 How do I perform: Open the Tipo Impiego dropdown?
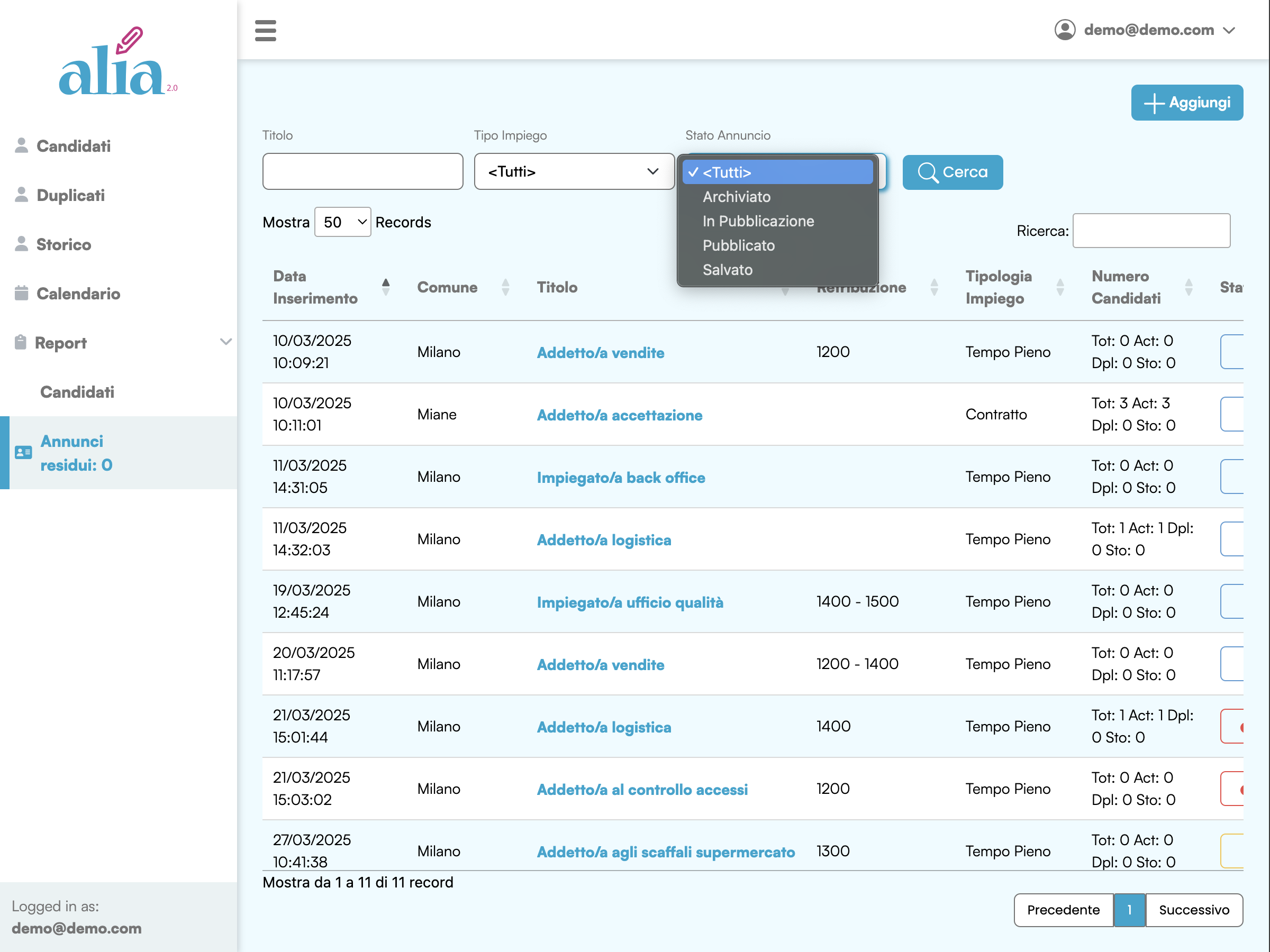click(x=574, y=171)
